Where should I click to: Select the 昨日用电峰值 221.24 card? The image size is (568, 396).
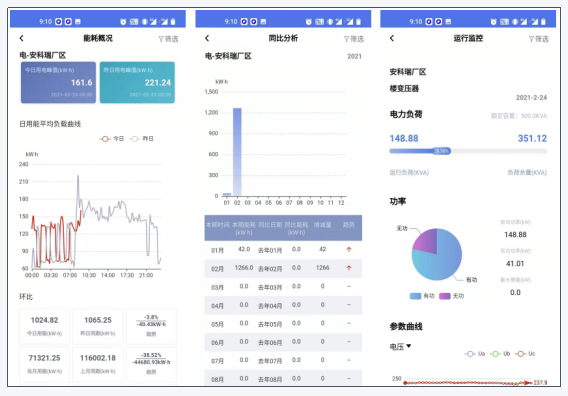click(x=137, y=82)
